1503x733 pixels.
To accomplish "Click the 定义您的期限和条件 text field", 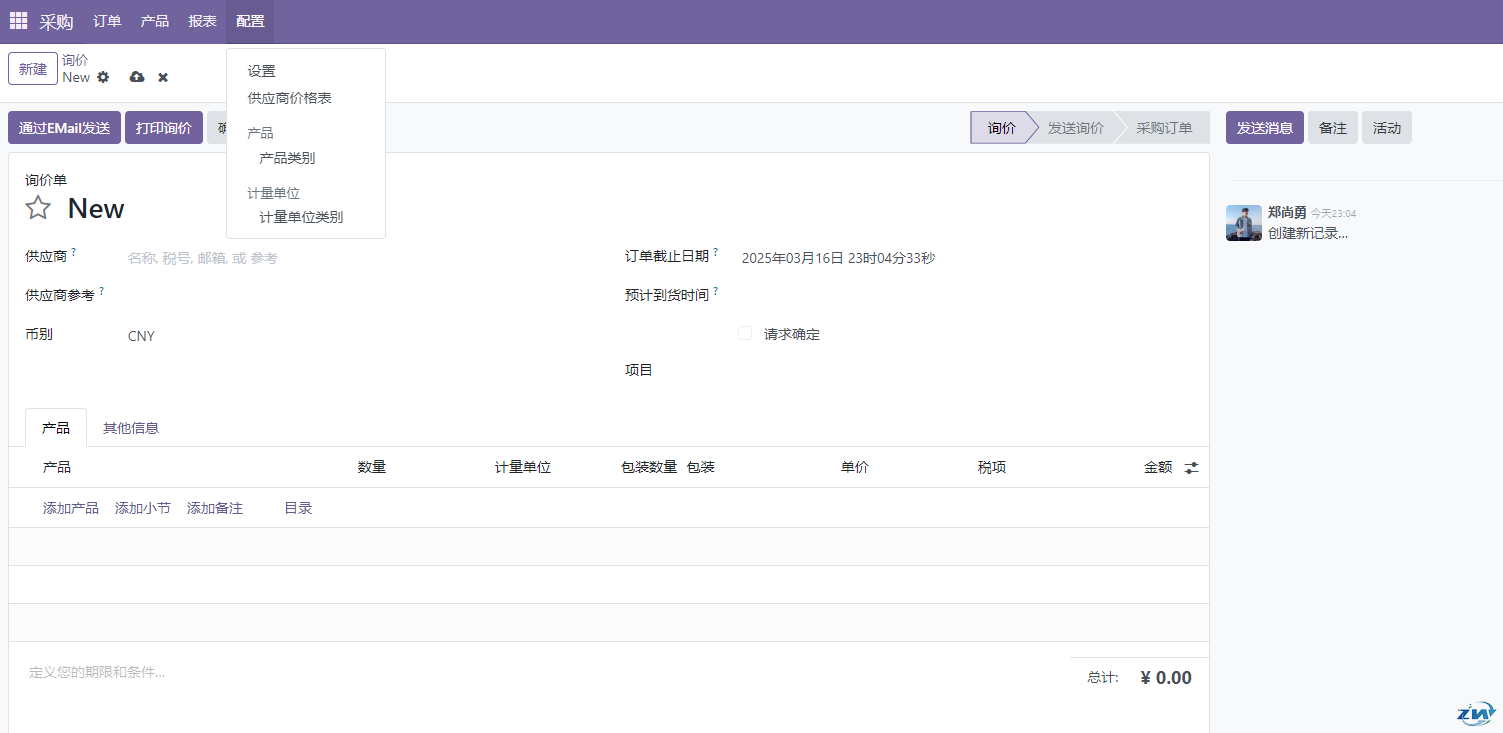I will click(x=300, y=672).
